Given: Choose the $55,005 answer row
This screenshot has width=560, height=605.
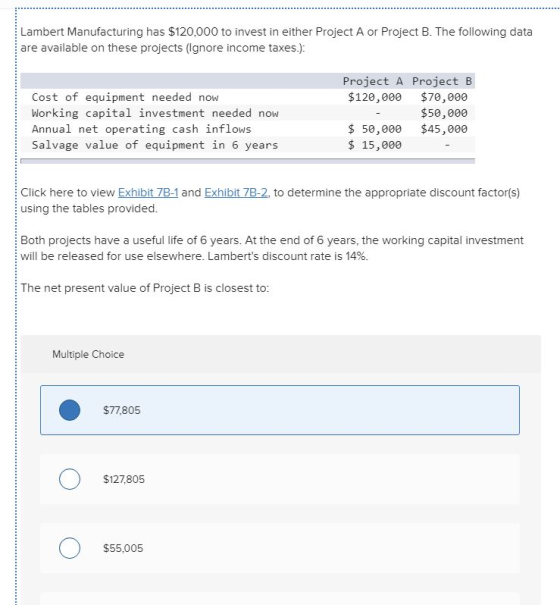Looking at the screenshot, I should 280,548.
